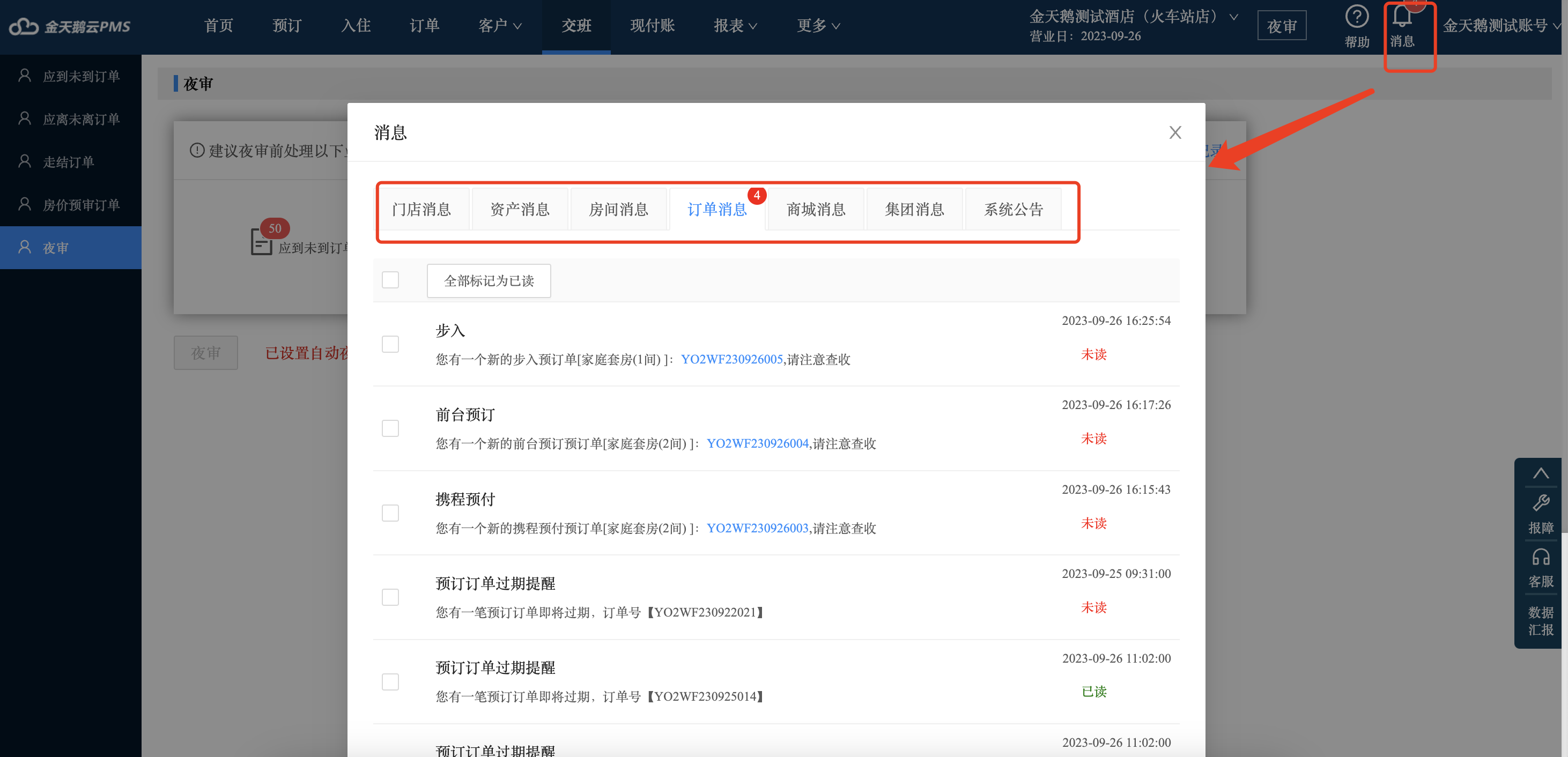Click the 房价预审订单 sidebar user icon
The height and width of the screenshot is (757, 1568).
click(25, 204)
